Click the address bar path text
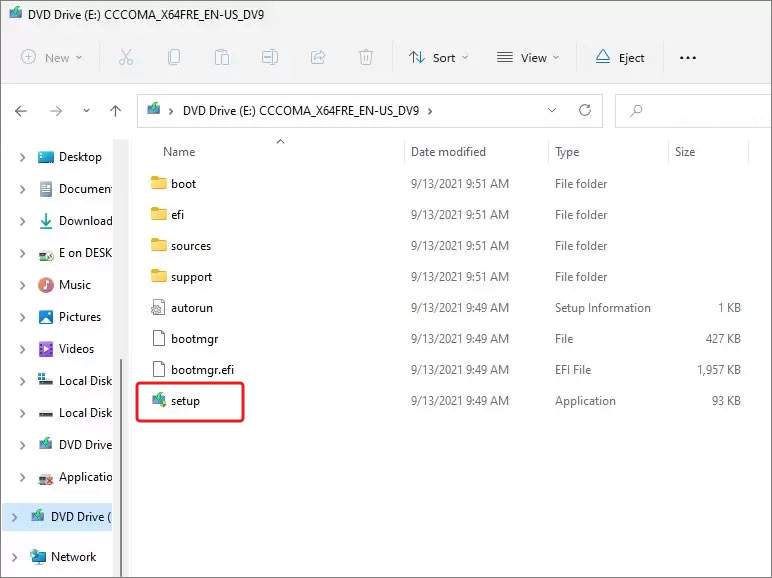 click(x=301, y=111)
